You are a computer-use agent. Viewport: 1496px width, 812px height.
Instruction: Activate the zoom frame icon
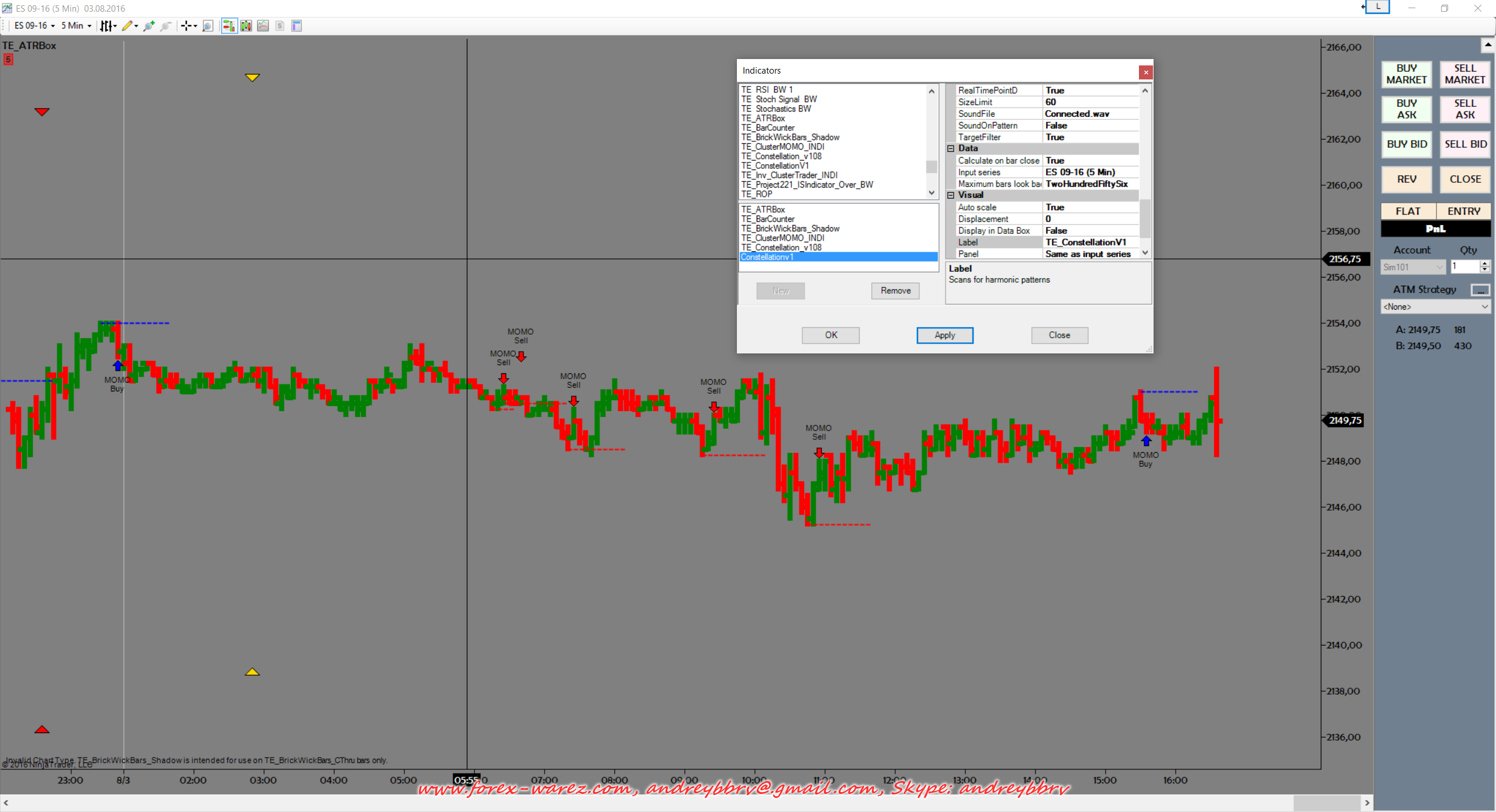point(207,26)
